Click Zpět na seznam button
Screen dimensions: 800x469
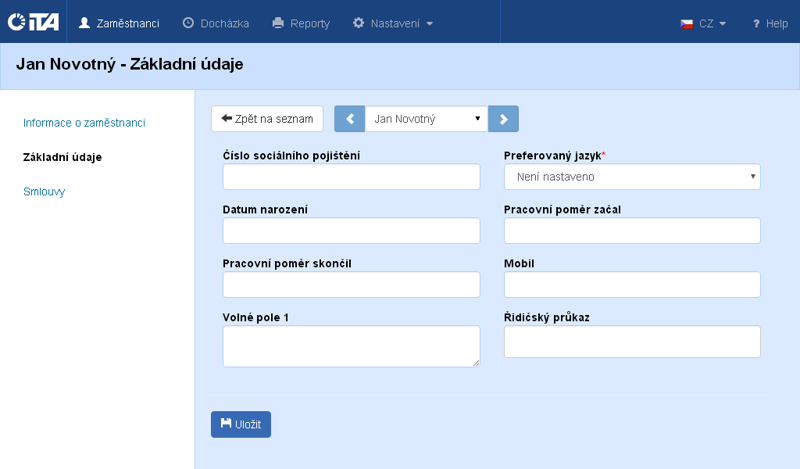click(x=267, y=119)
